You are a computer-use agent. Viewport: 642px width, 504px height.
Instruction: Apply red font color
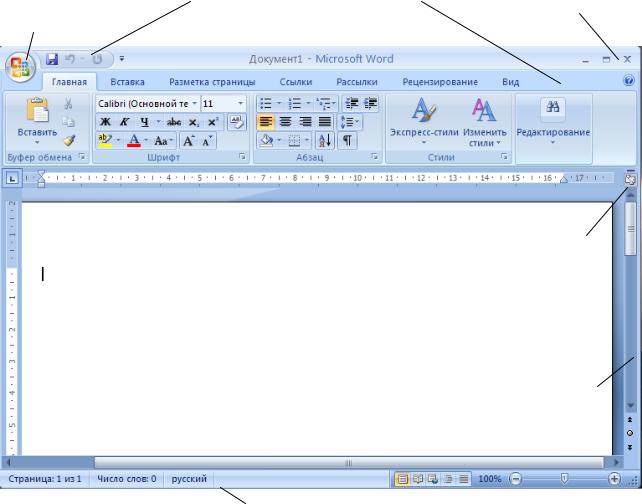point(134,141)
